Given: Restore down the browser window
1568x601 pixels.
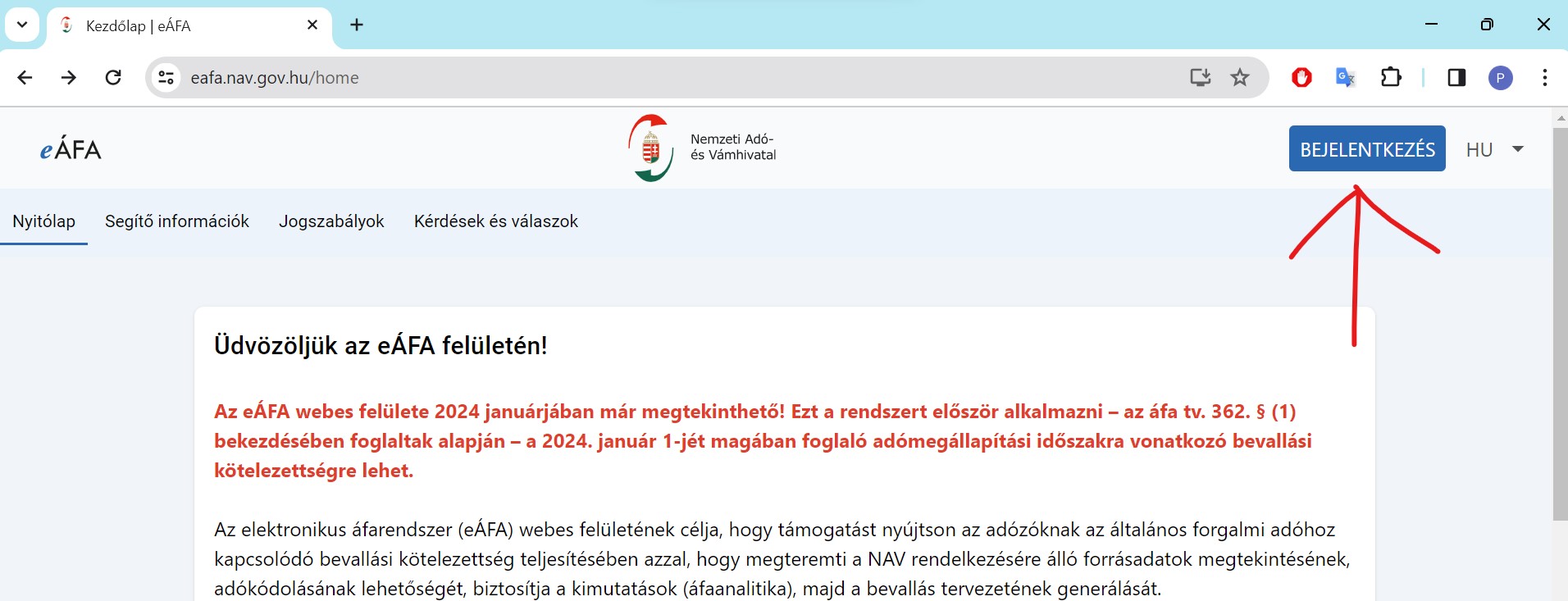Looking at the screenshot, I should 1487,25.
